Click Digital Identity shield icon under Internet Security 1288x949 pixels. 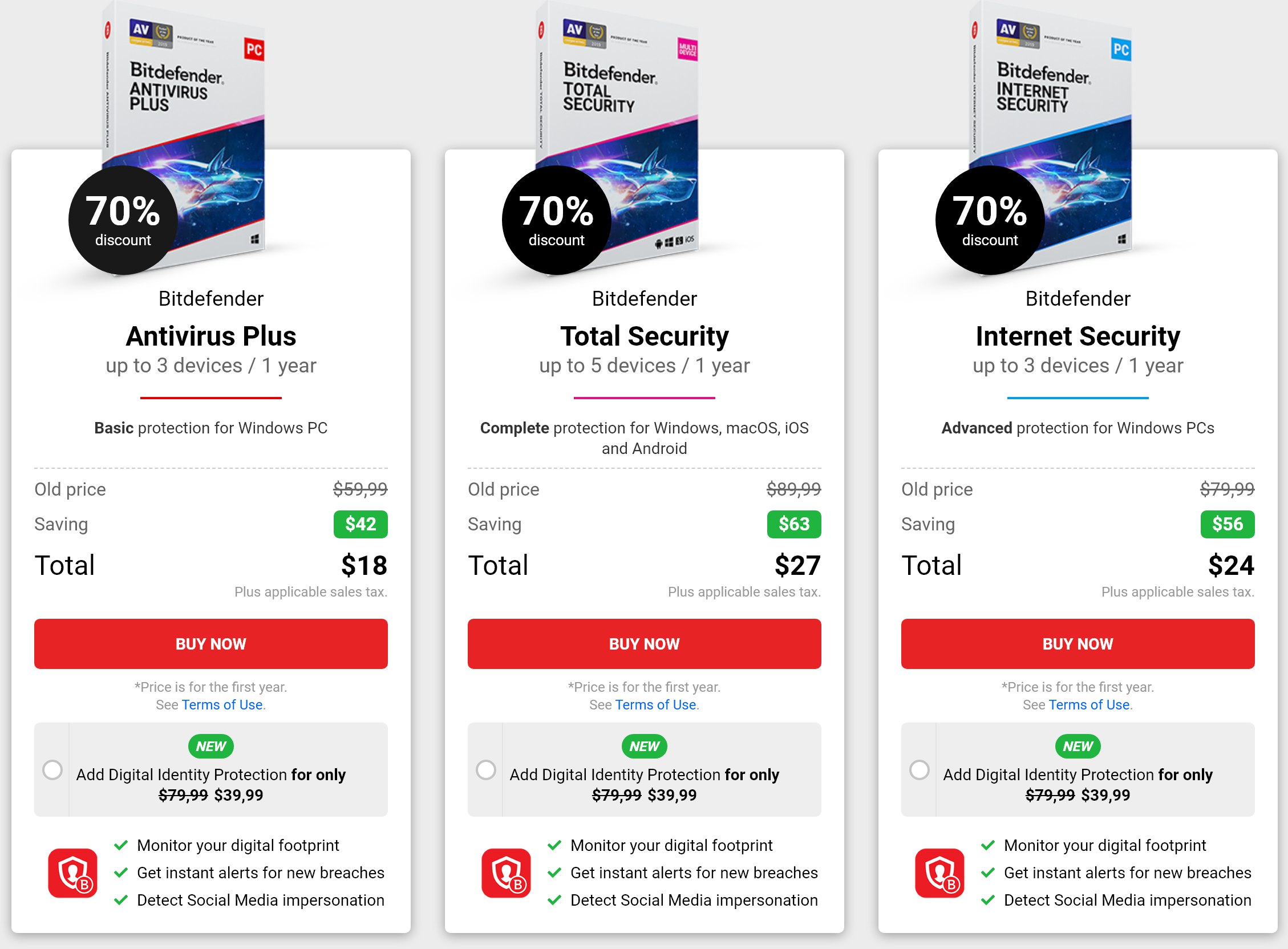[940, 873]
